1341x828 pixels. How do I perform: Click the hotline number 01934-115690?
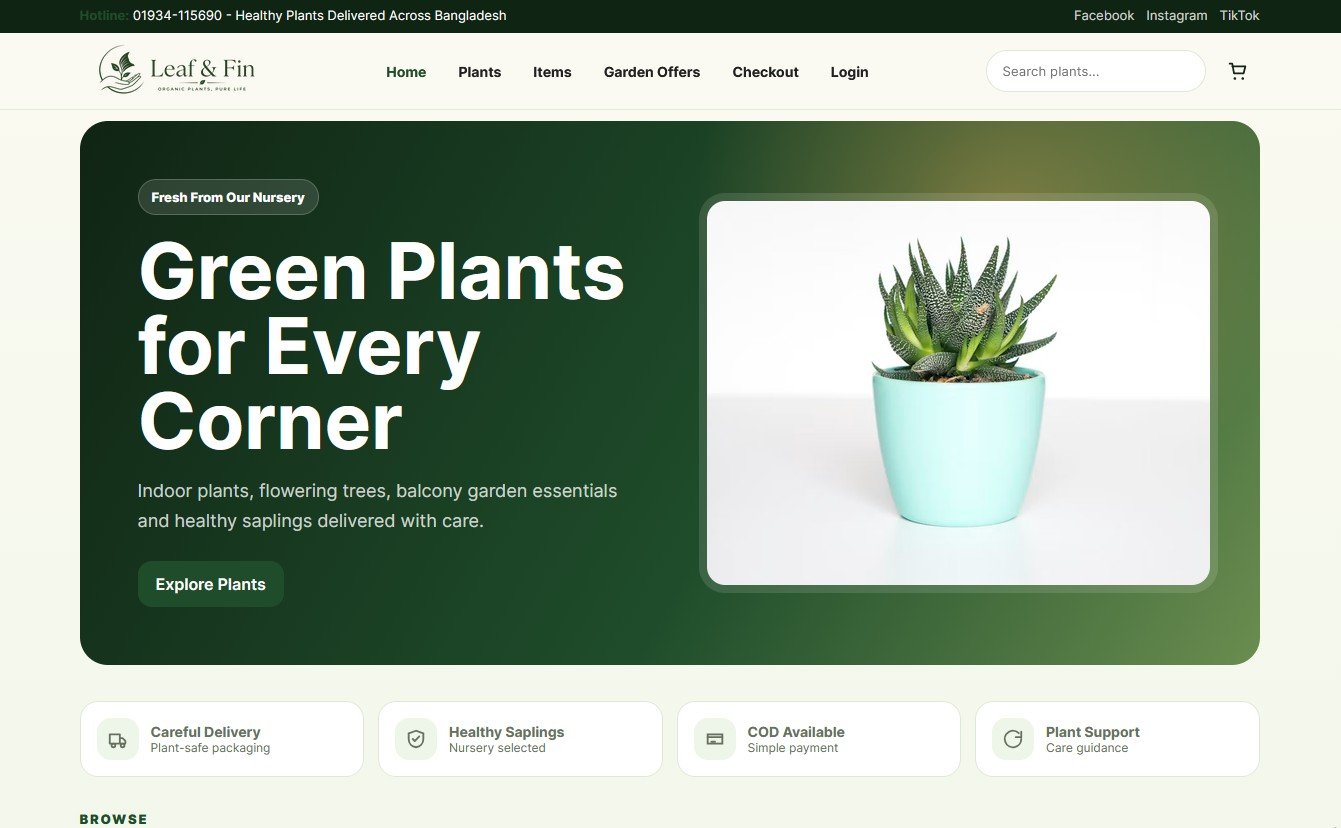(178, 16)
